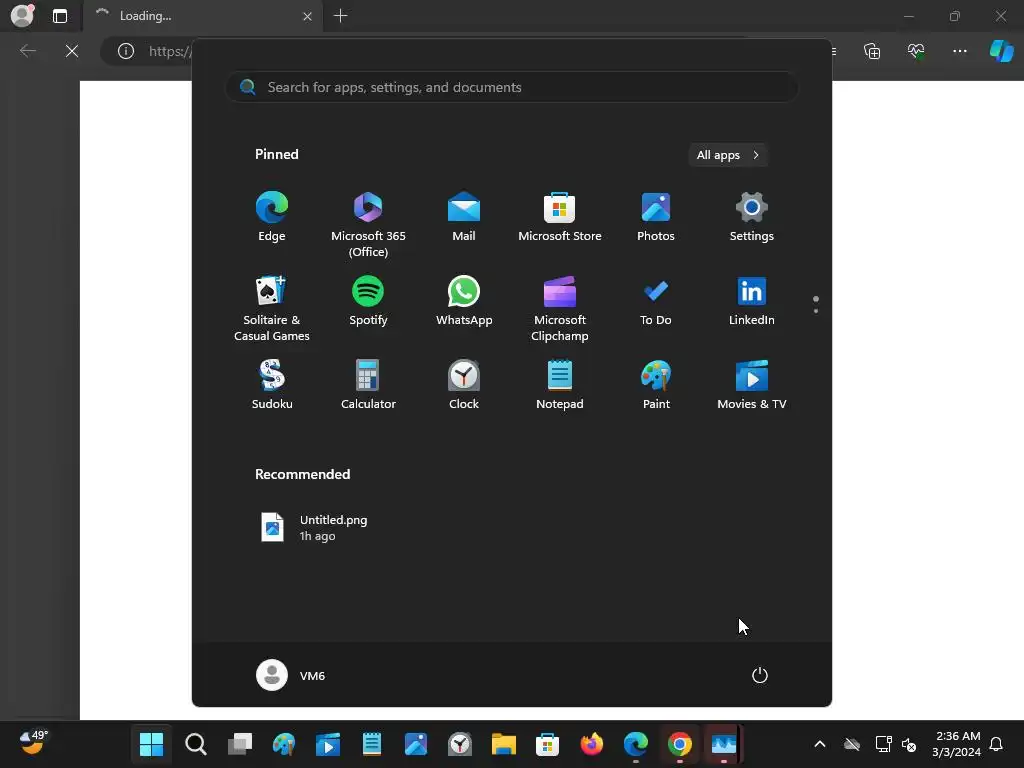1024x768 pixels.
Task: Switch to Google Chrome on the taskbar
Action: coord(680,744)
